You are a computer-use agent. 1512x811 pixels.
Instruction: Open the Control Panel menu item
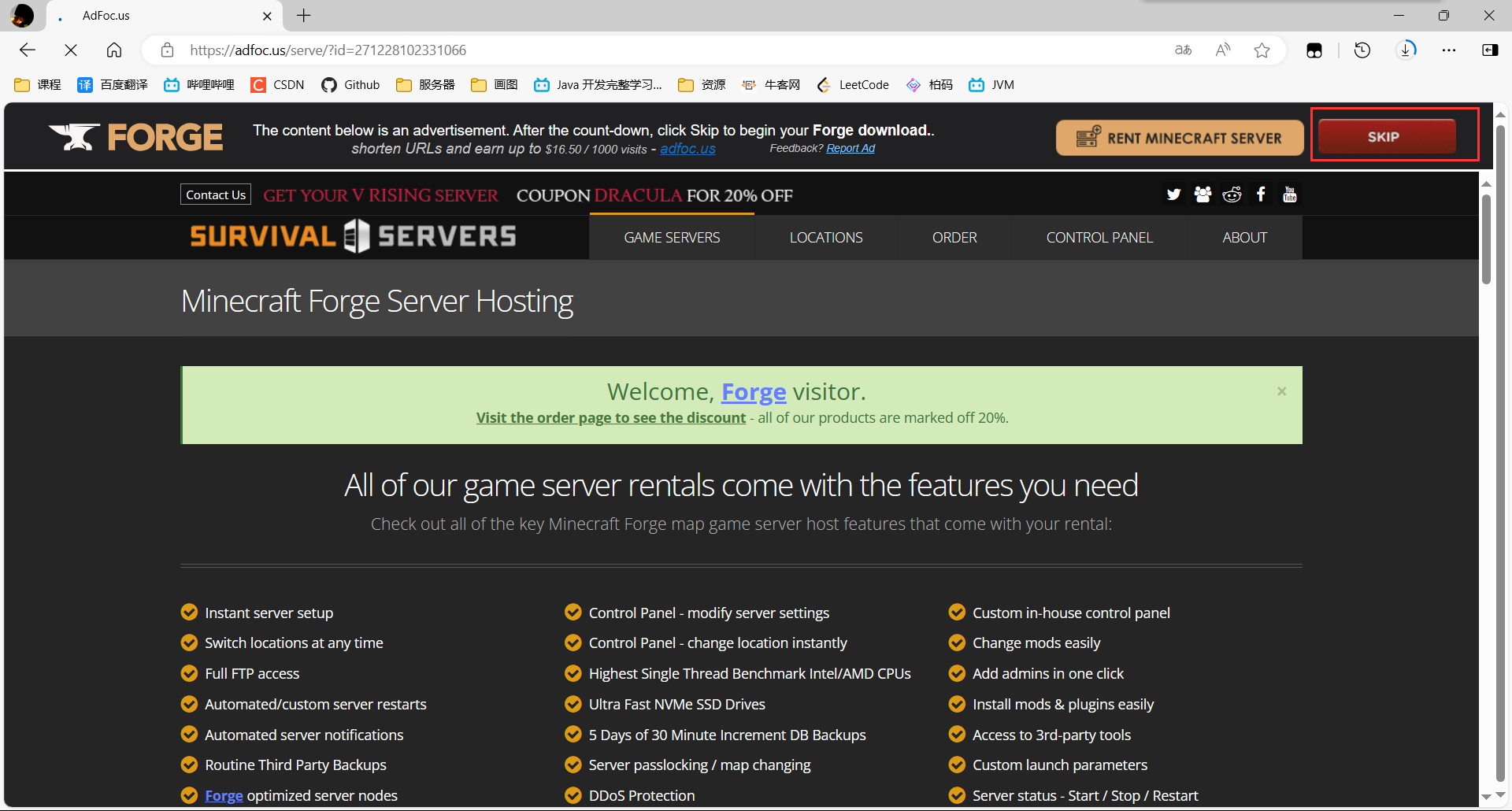point(1099,238)
